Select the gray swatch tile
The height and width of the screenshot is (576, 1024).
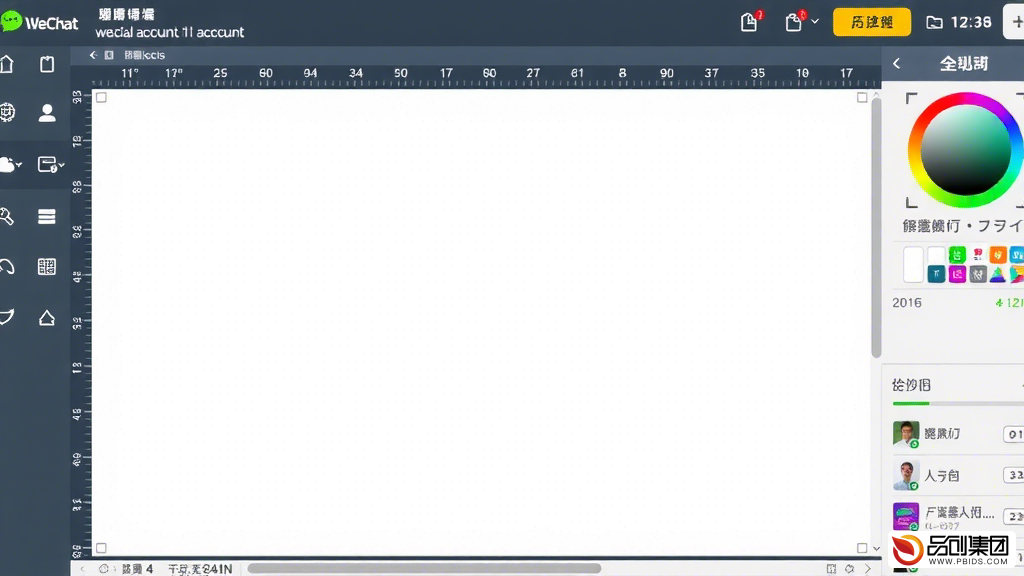[978, 275]
